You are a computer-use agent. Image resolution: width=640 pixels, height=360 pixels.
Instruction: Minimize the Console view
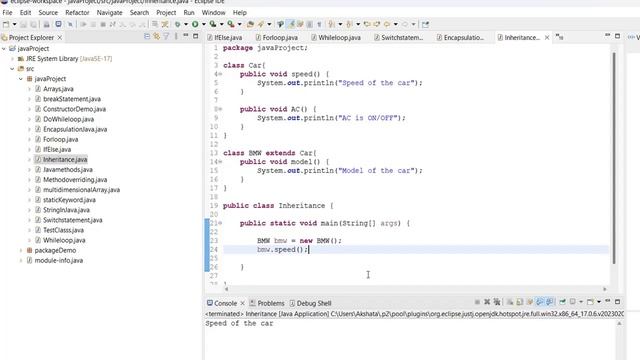[x=607, y=301]
